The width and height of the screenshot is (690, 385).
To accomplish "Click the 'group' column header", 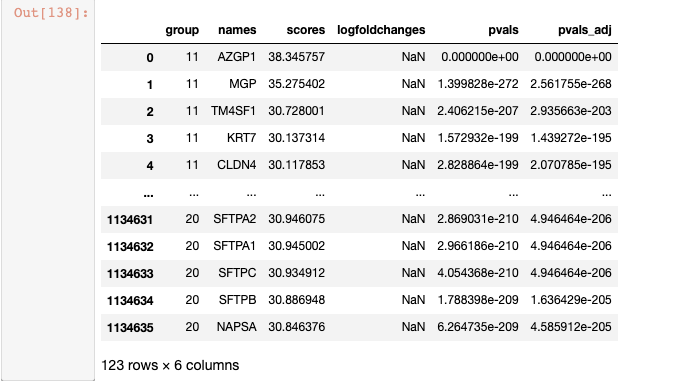I will [x=182, y=30].
